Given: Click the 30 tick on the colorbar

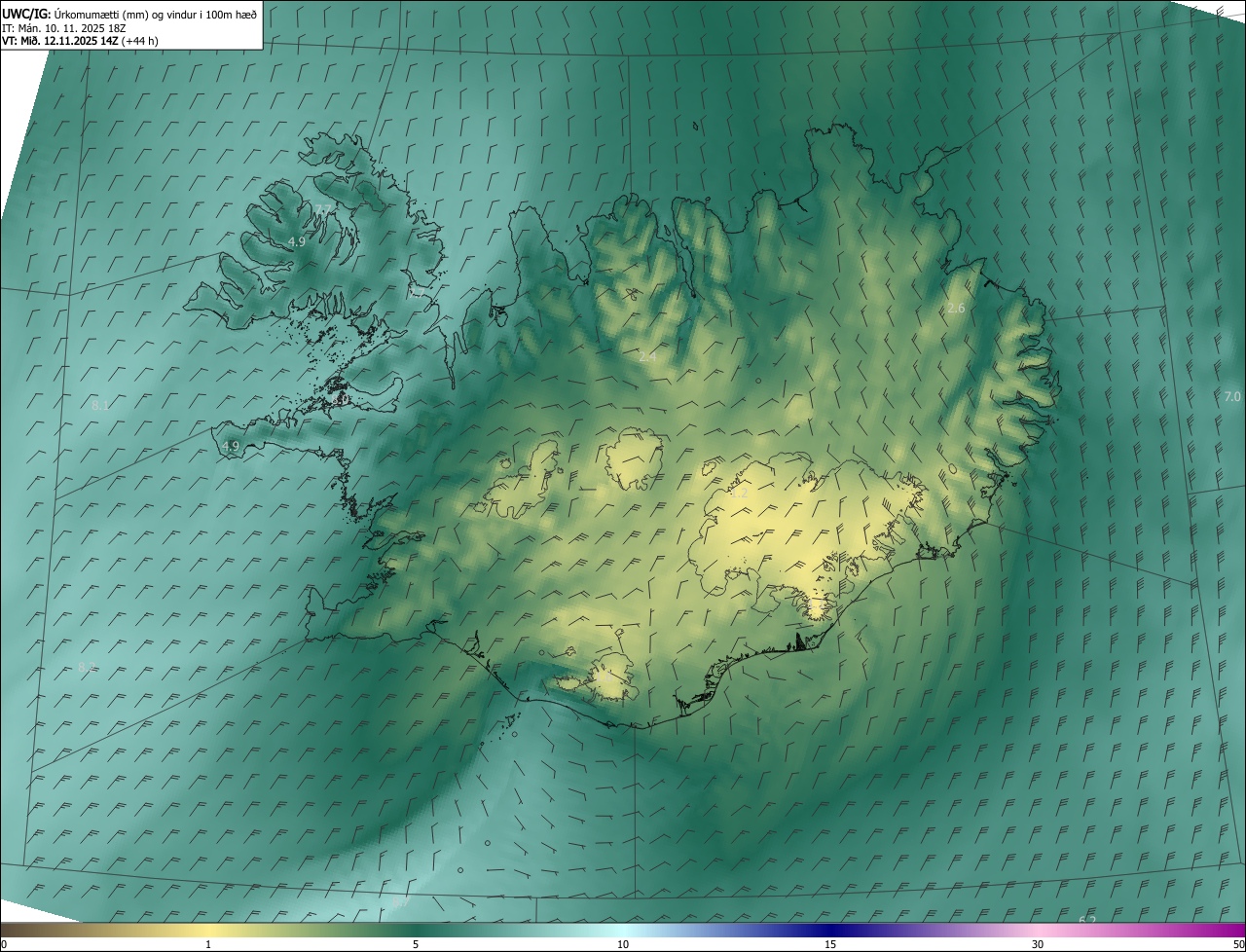Looking at the screenshot, I should [1038, 944].
